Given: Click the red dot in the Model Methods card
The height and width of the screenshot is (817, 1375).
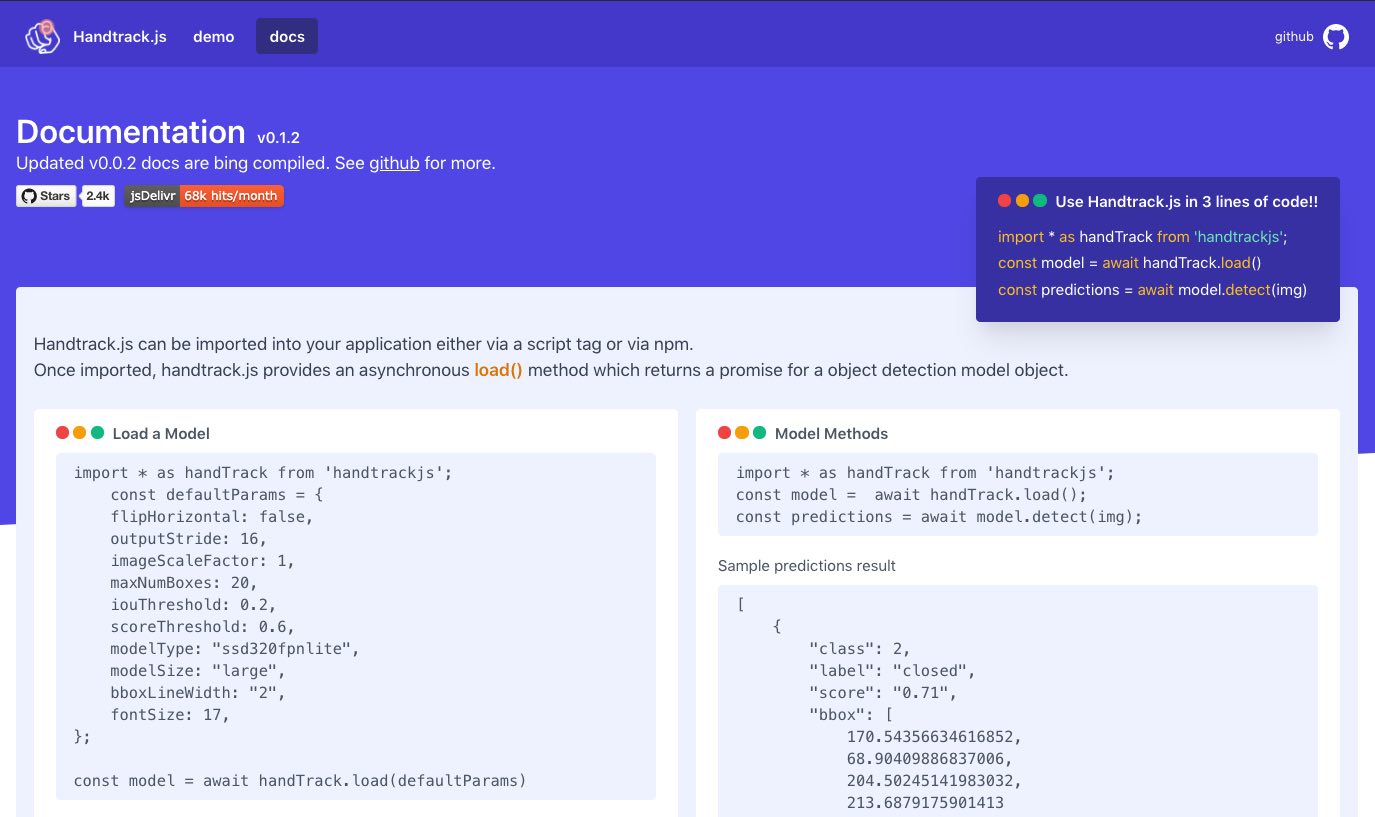Looking at the screenshot, I should [724, 433].
